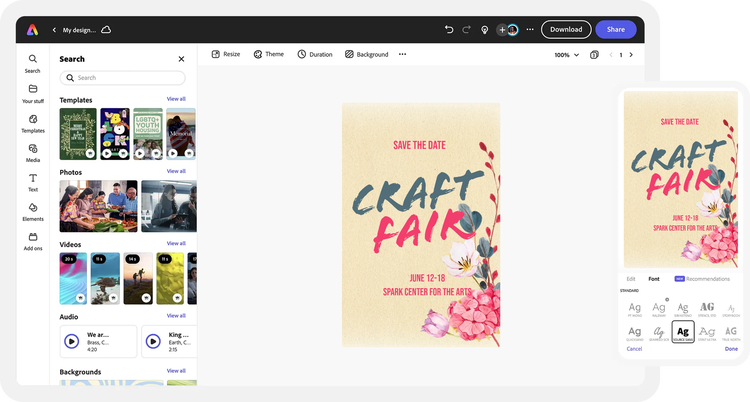Select the SAVE THE DATE text on canvas
This screenshot has height=402, width=750.
[x=419, y=145]
